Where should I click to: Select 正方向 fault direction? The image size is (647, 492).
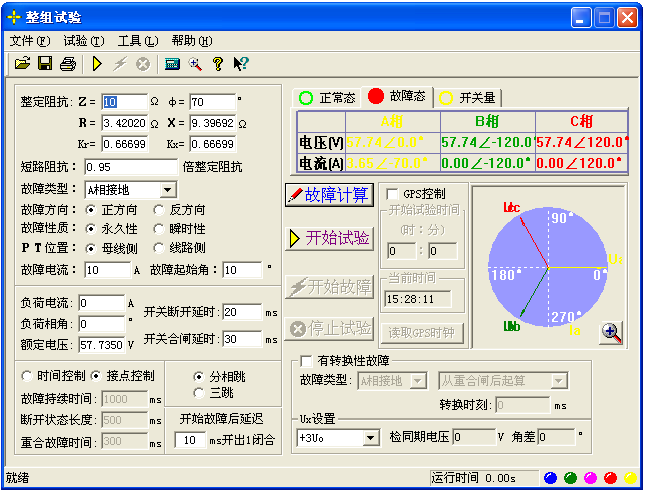[x=91, y=210]
